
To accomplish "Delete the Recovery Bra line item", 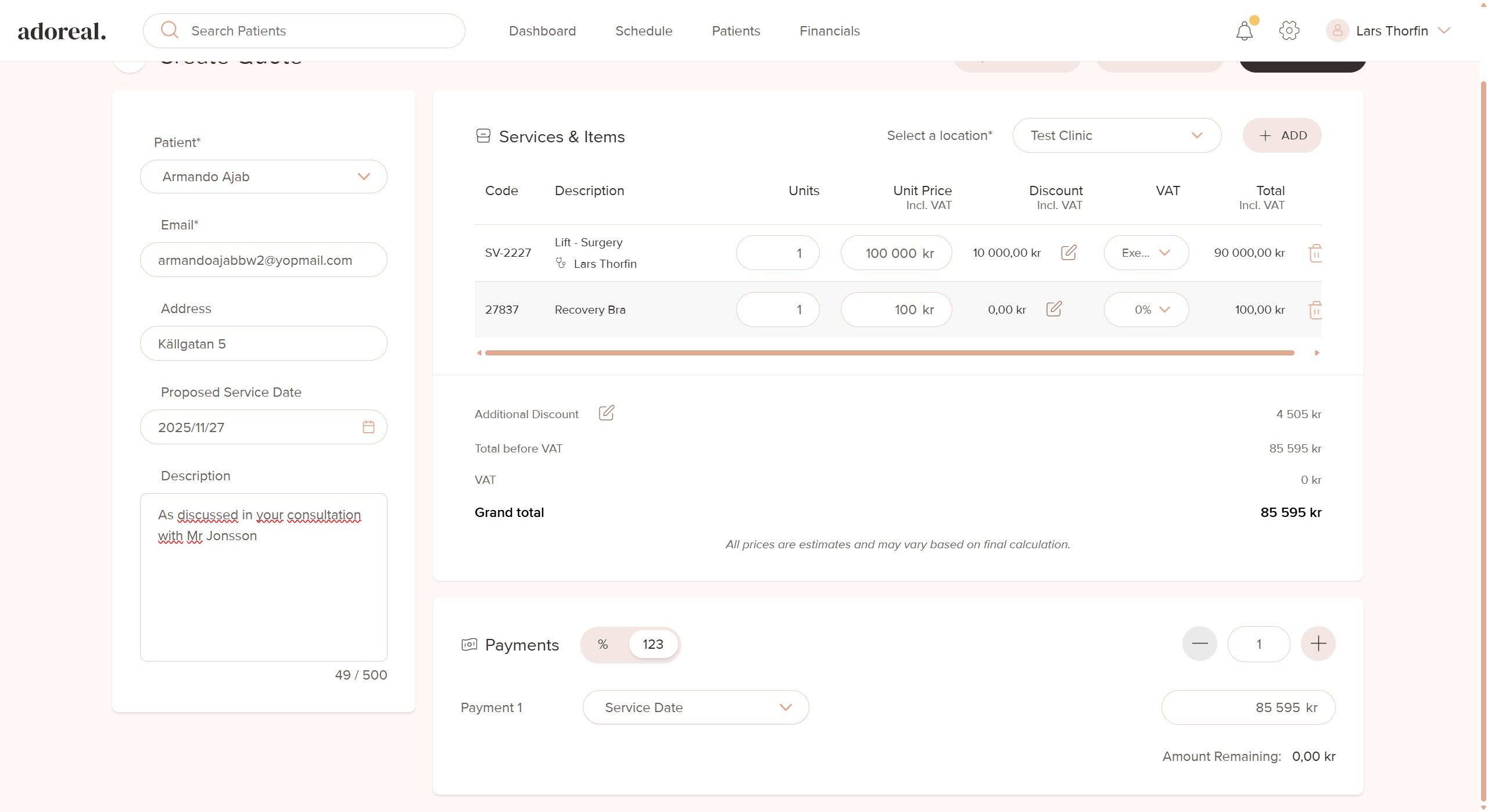I will point(1315,310).
